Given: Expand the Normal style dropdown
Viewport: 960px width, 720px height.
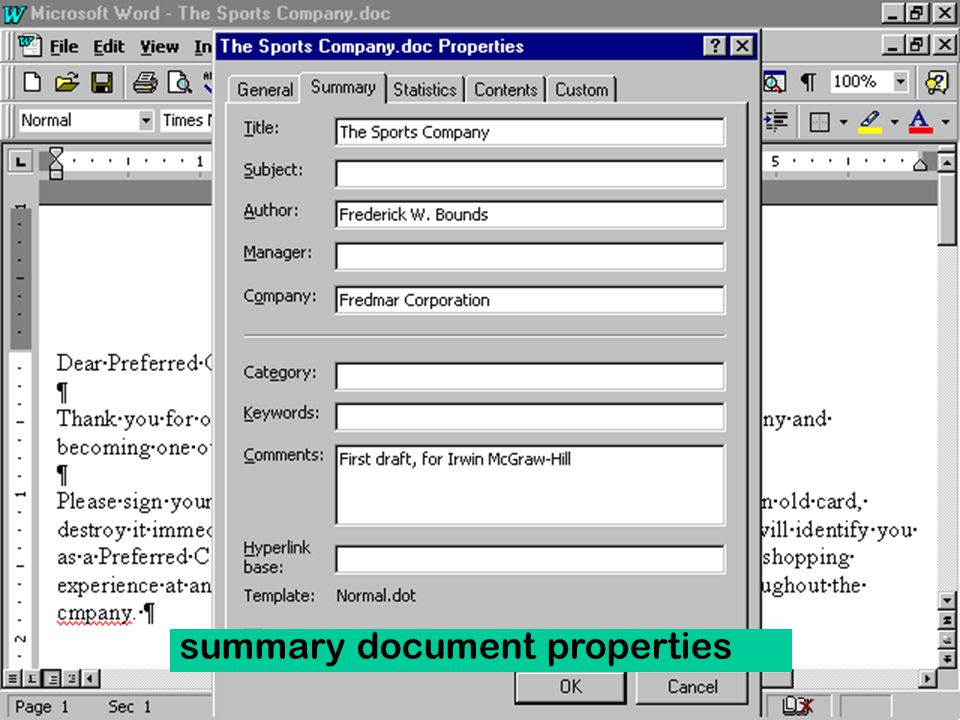Looking at the screenshot, I should point(146,120).
